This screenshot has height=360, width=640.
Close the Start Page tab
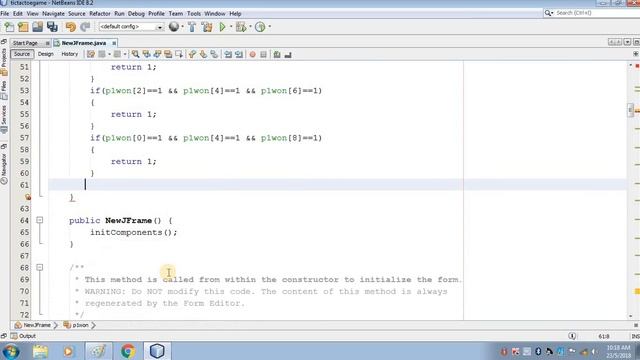(47, 43)
